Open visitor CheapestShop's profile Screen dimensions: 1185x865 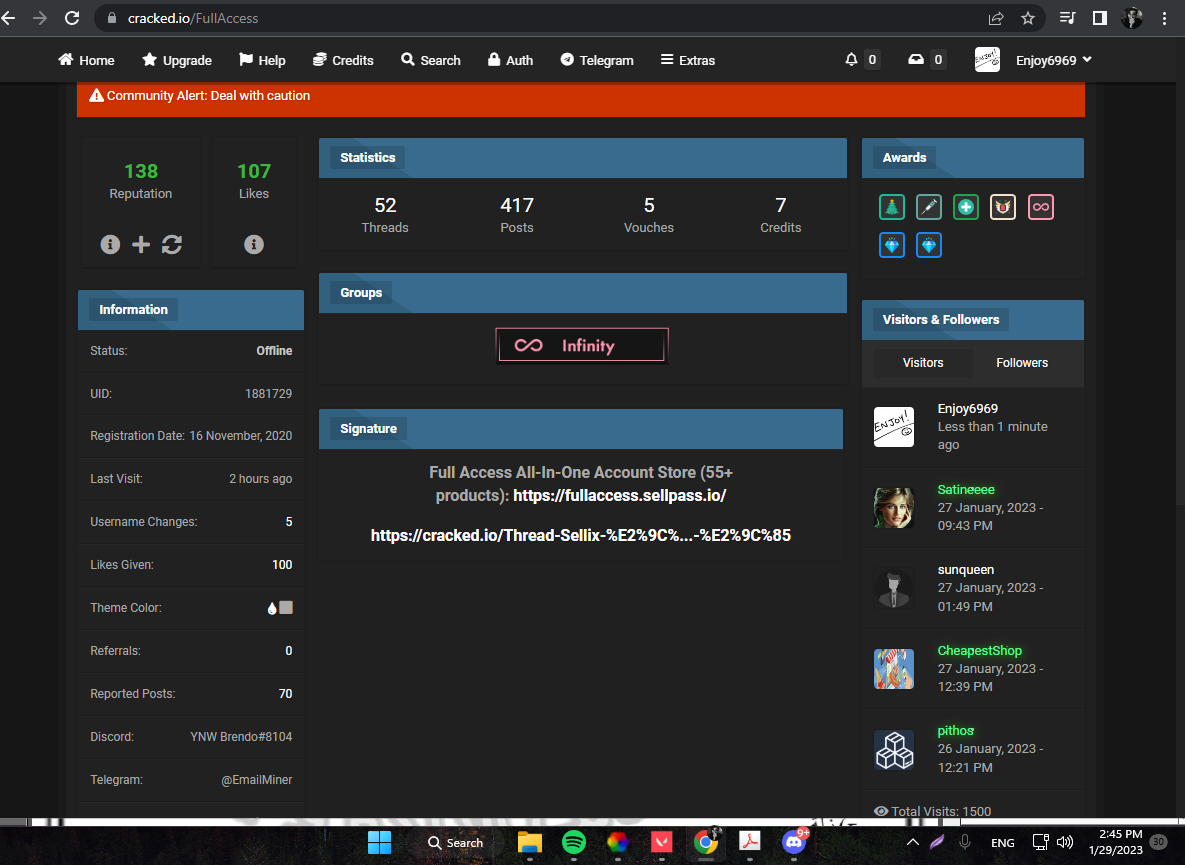tap(979, 650)
